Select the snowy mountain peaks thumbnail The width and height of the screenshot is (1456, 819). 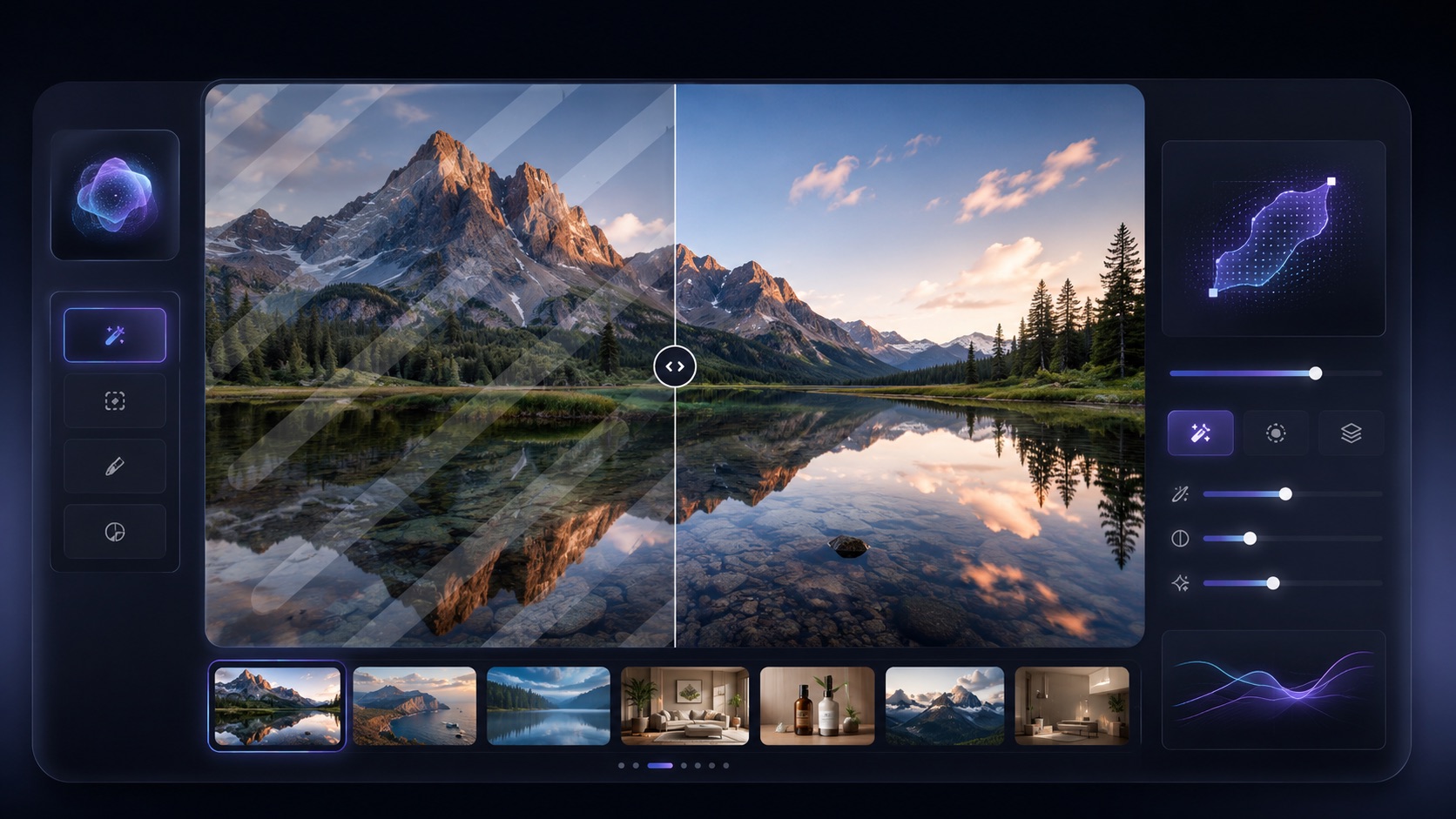pyautogui.click(x=945, y=706)
